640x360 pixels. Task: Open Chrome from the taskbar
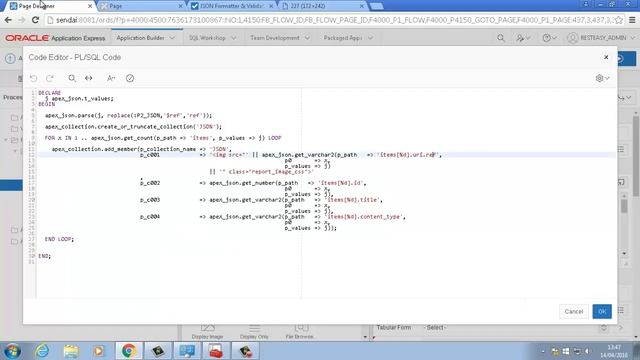tap(129, 351)
